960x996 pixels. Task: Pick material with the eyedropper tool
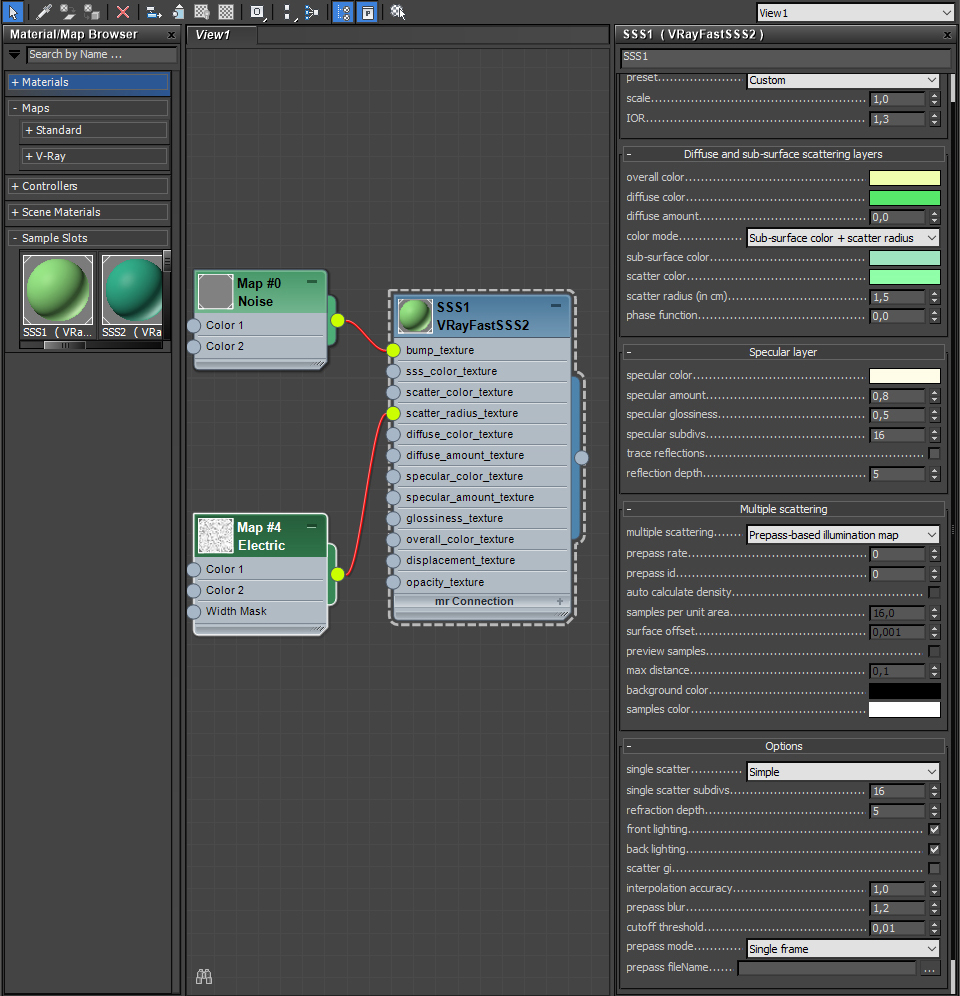(x=43, y=11)
